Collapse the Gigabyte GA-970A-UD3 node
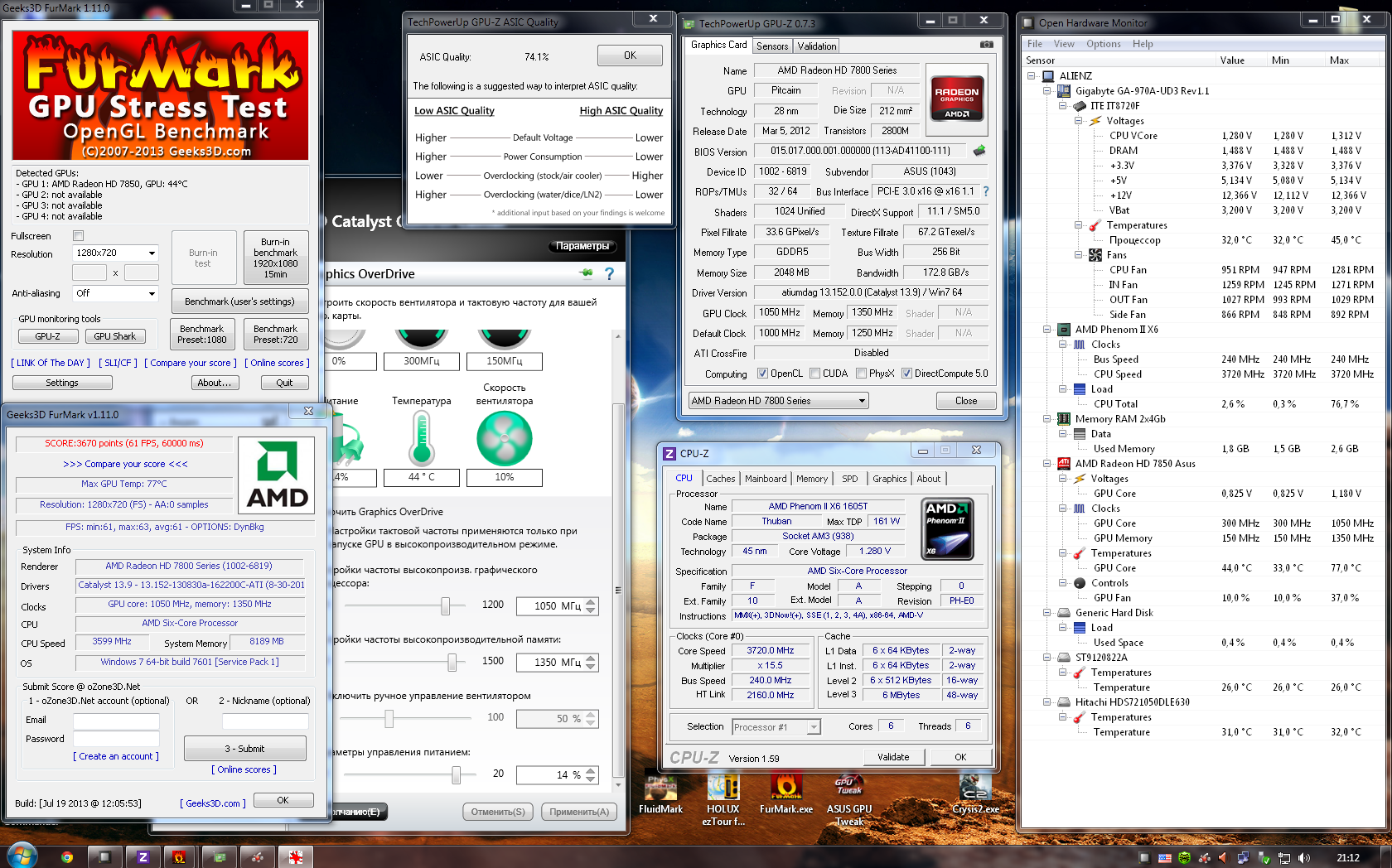Screen dimensions: 1392x868 tap(1047, 91)
